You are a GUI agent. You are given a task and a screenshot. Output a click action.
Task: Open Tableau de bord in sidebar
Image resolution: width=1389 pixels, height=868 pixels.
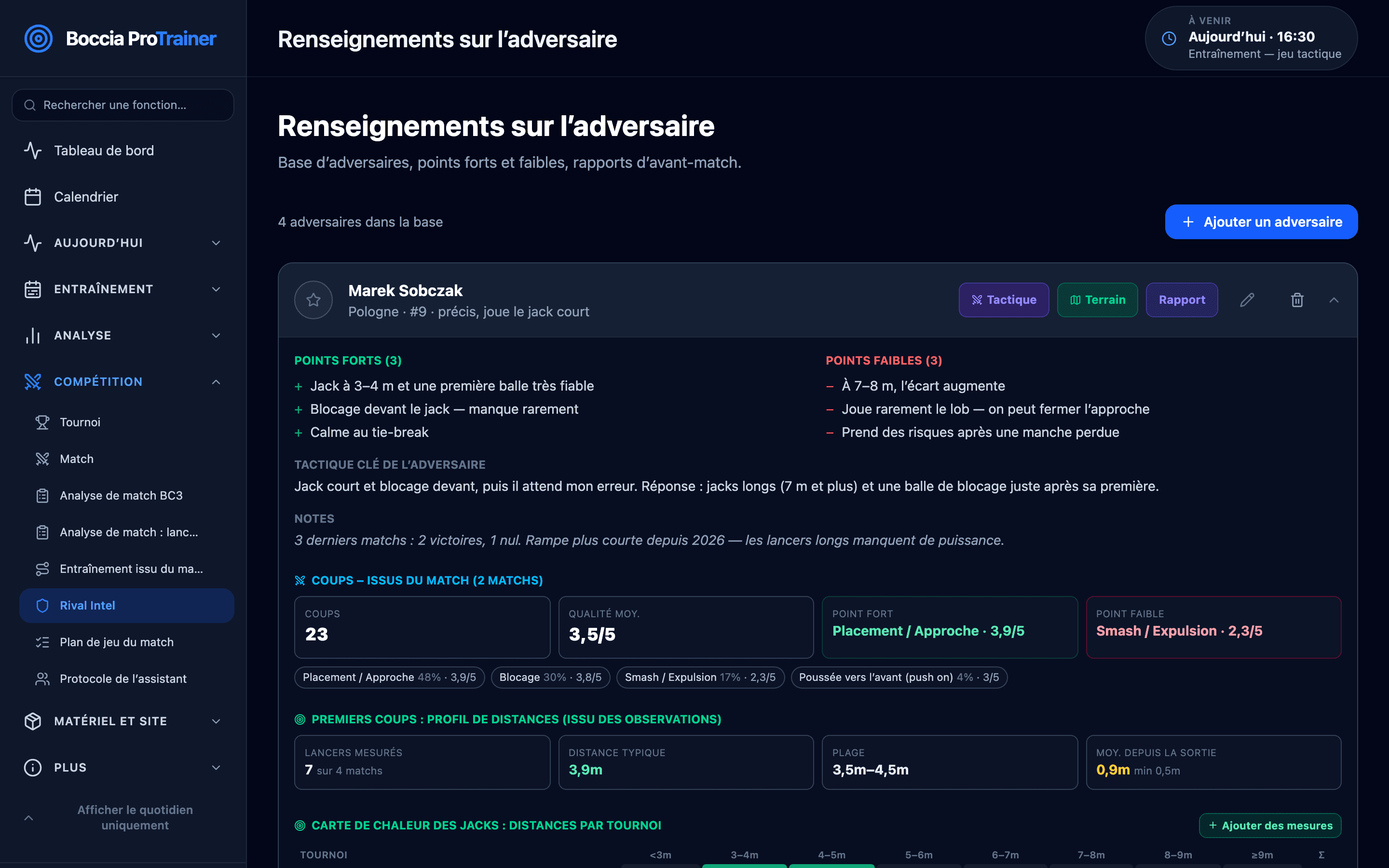(x=123, y=150)
